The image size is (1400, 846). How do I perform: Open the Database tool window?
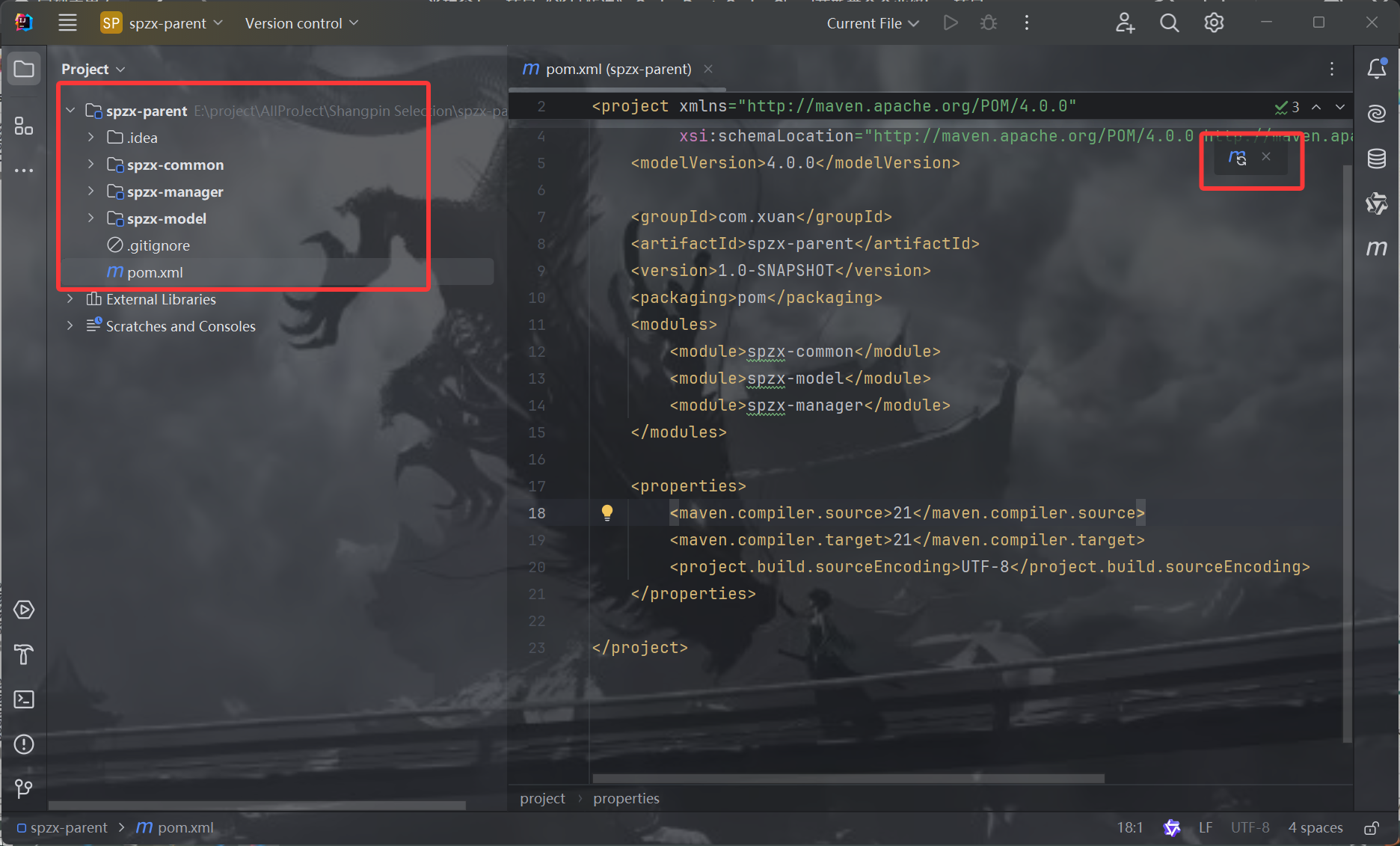pyautogui.click(x=1377, y=159)
